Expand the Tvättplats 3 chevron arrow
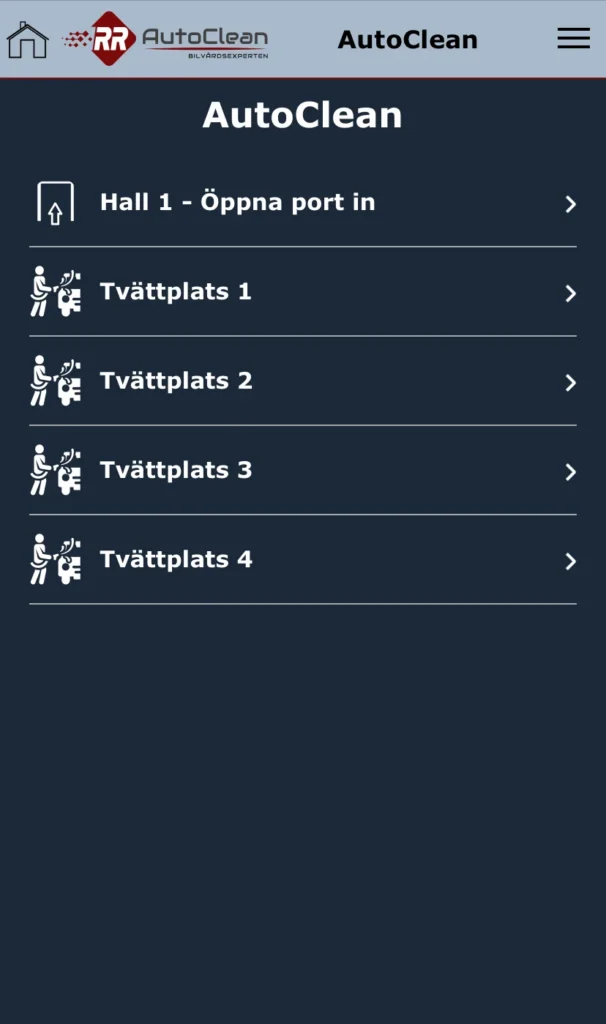The height and width of the screenshot is (1024, 606). tap(570, 471)
